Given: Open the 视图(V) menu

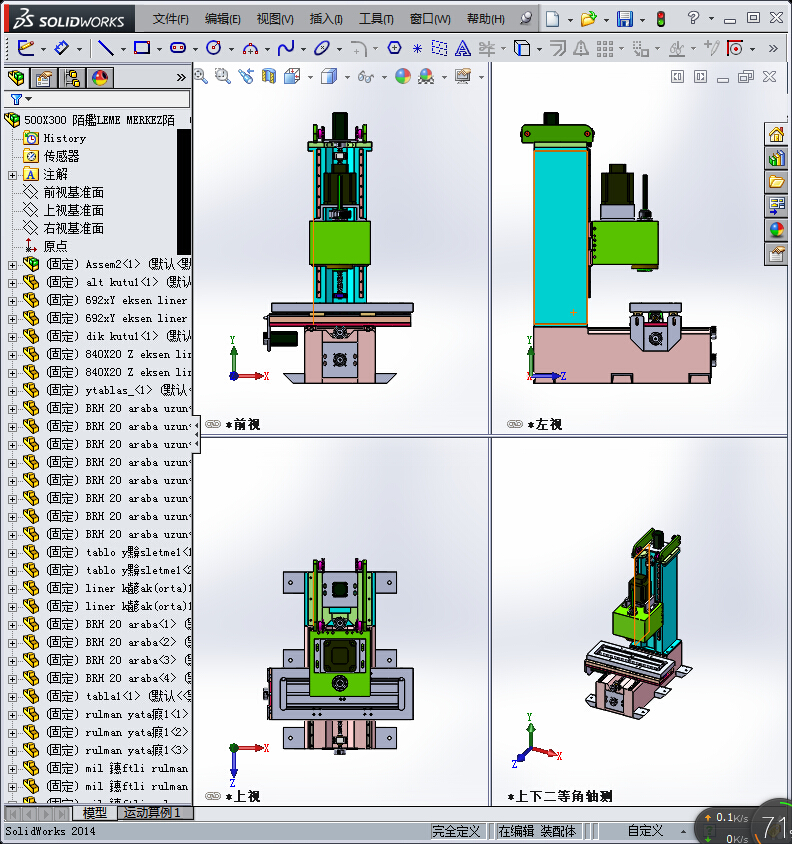Looking at the screenshot, I should 275,19.
